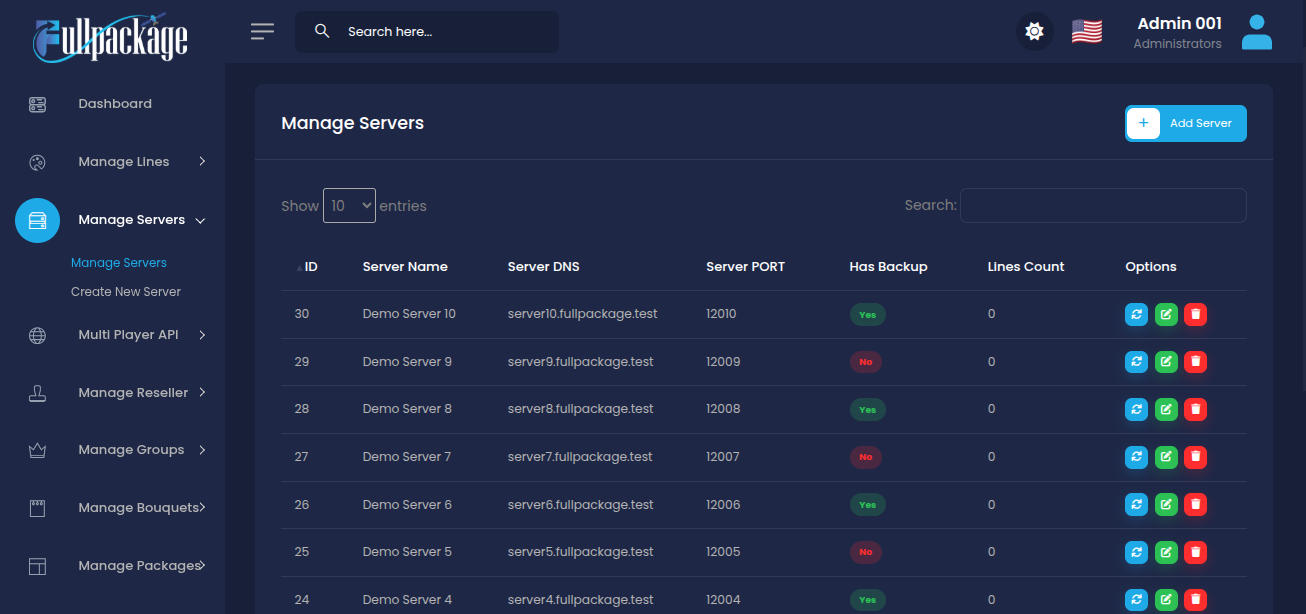Refresh Demo Server 7 using its blue icon

click(x=1136, y=457)
